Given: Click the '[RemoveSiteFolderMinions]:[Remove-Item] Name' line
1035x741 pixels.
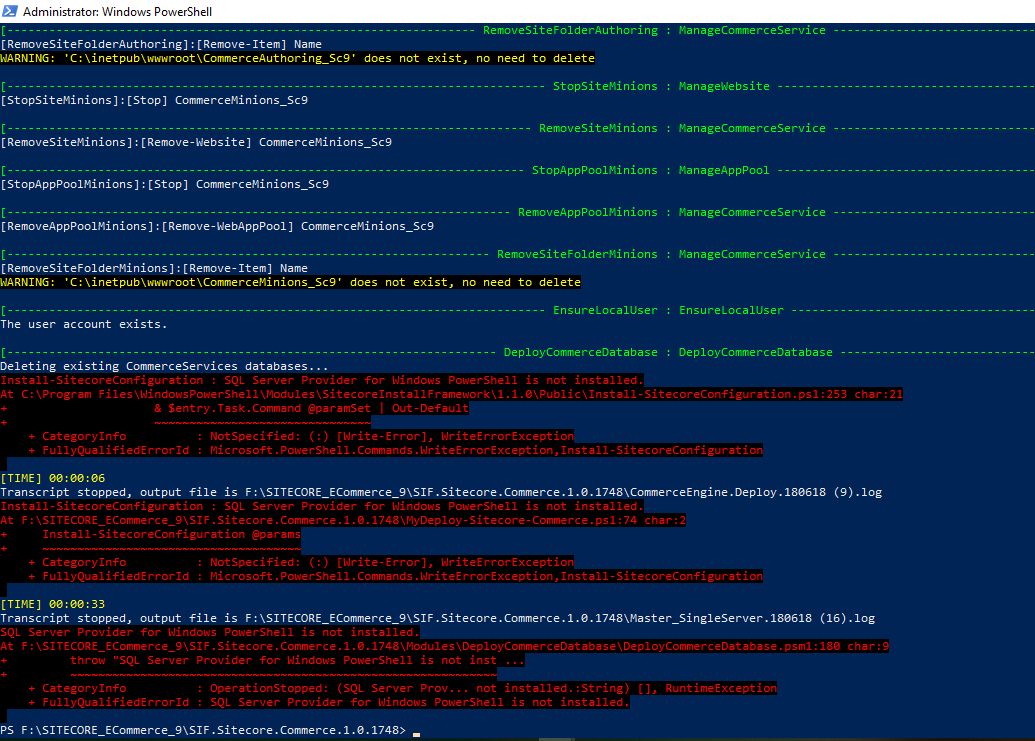Looking at the screenshot, I should pos(154,268).
